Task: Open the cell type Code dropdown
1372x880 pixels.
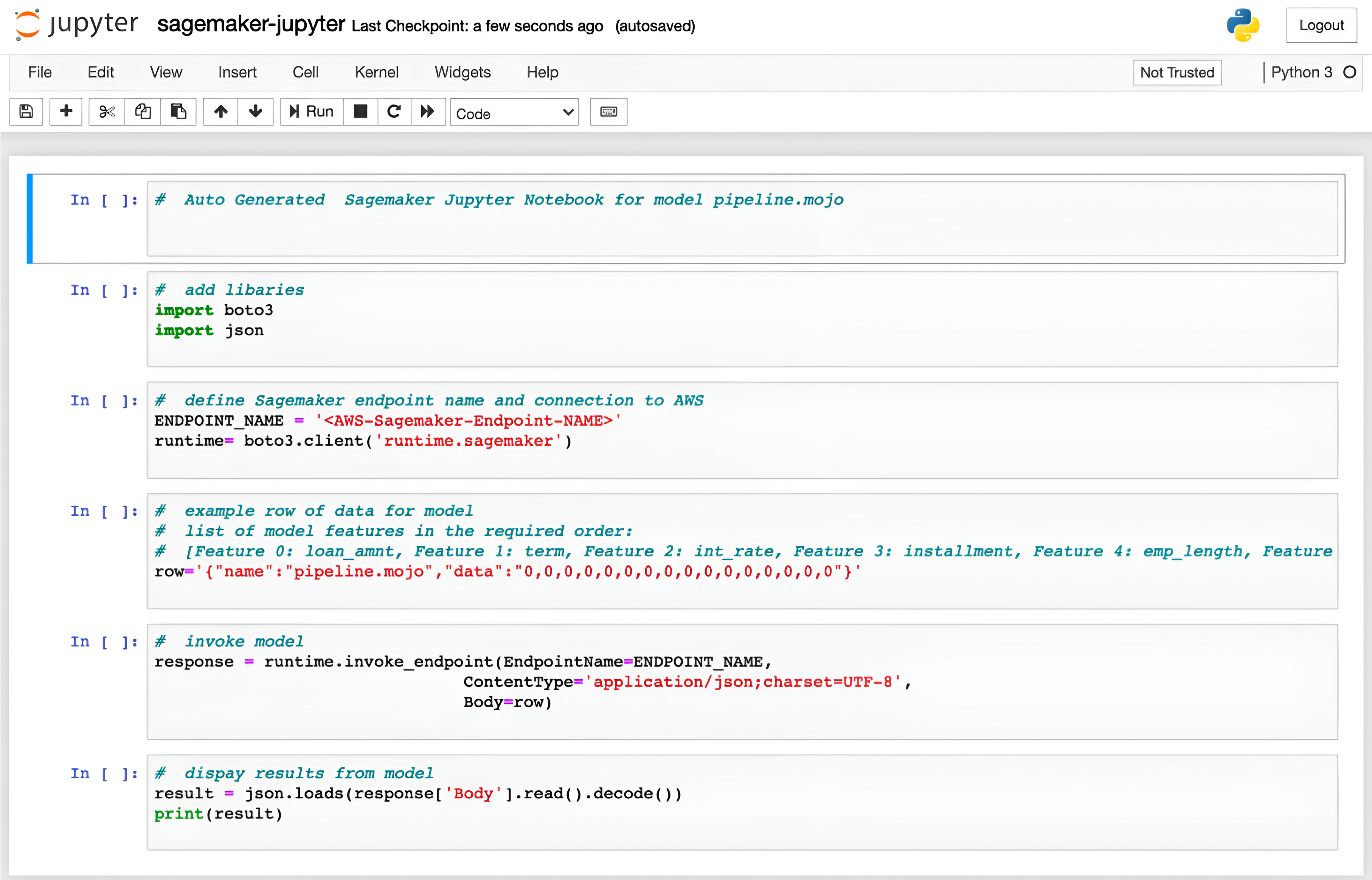Action: pos(514,113)
